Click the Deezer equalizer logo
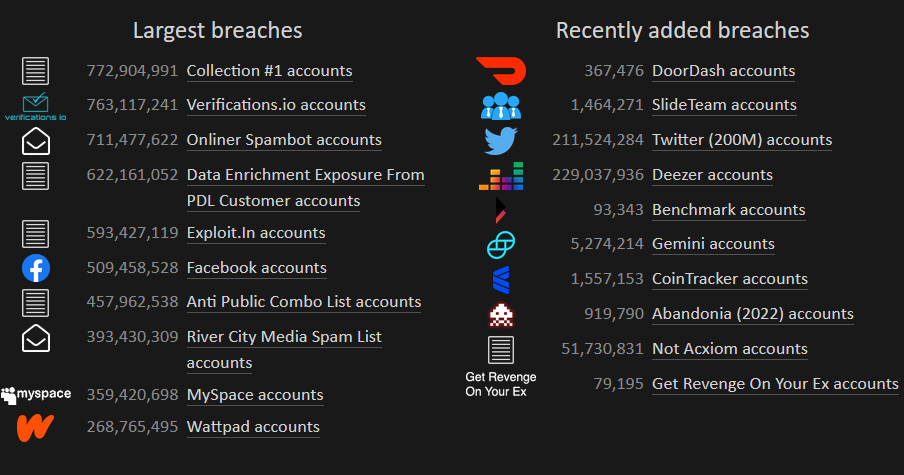 pos(501,176)
